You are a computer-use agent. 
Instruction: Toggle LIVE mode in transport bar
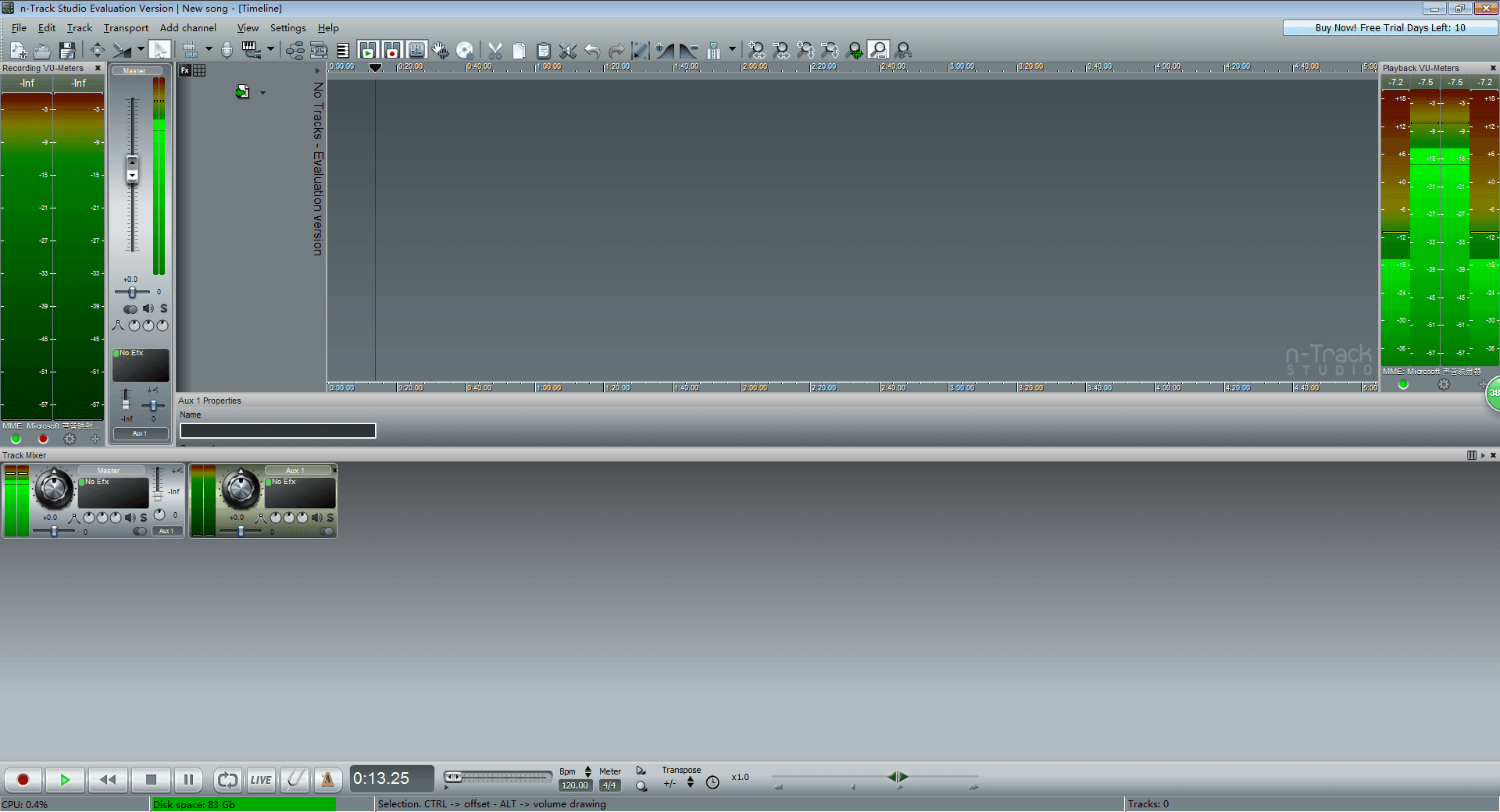261,779
